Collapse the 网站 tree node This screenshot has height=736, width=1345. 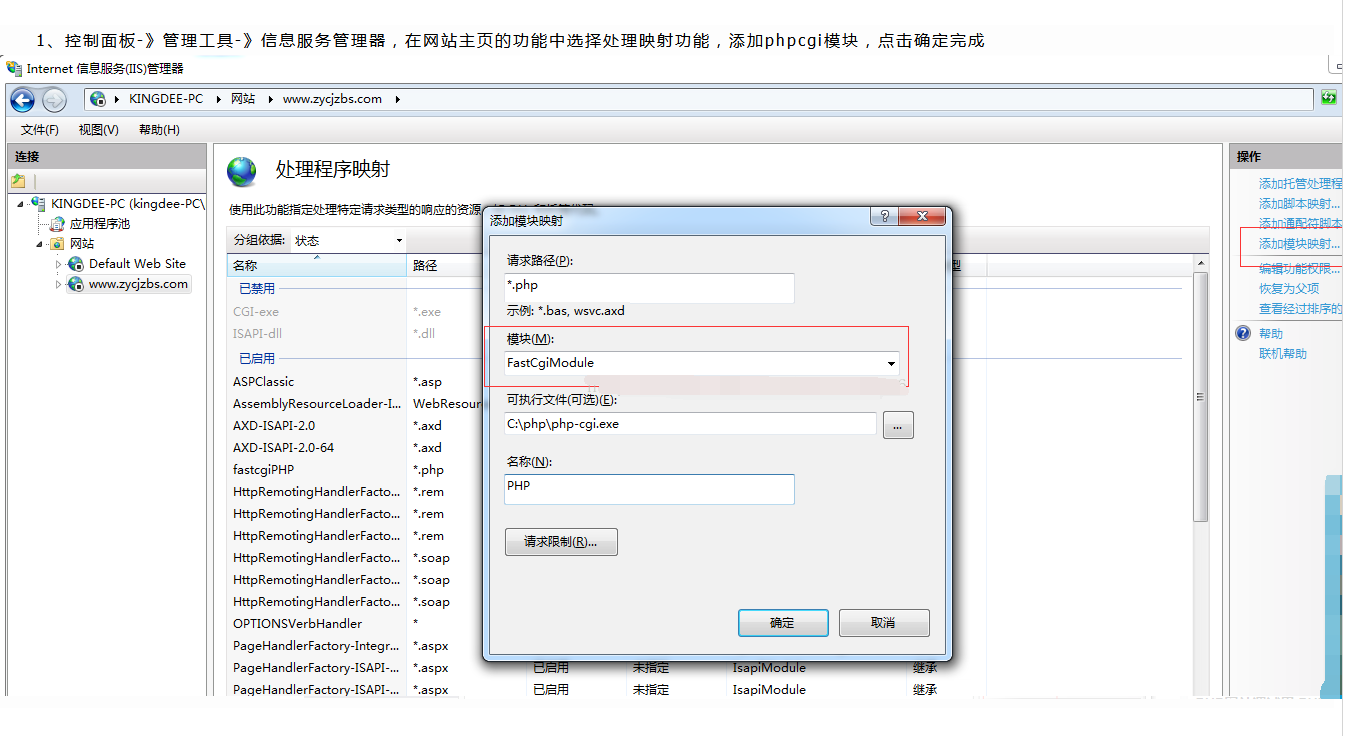(x=40, y=244)
